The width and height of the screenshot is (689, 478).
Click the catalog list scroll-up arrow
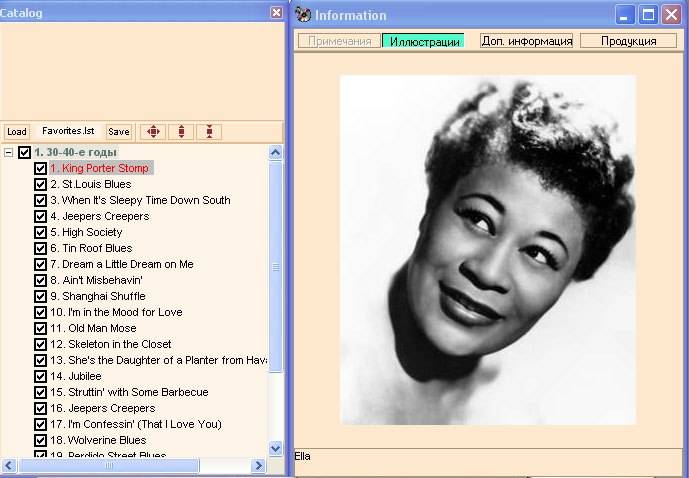click(276, 152)
